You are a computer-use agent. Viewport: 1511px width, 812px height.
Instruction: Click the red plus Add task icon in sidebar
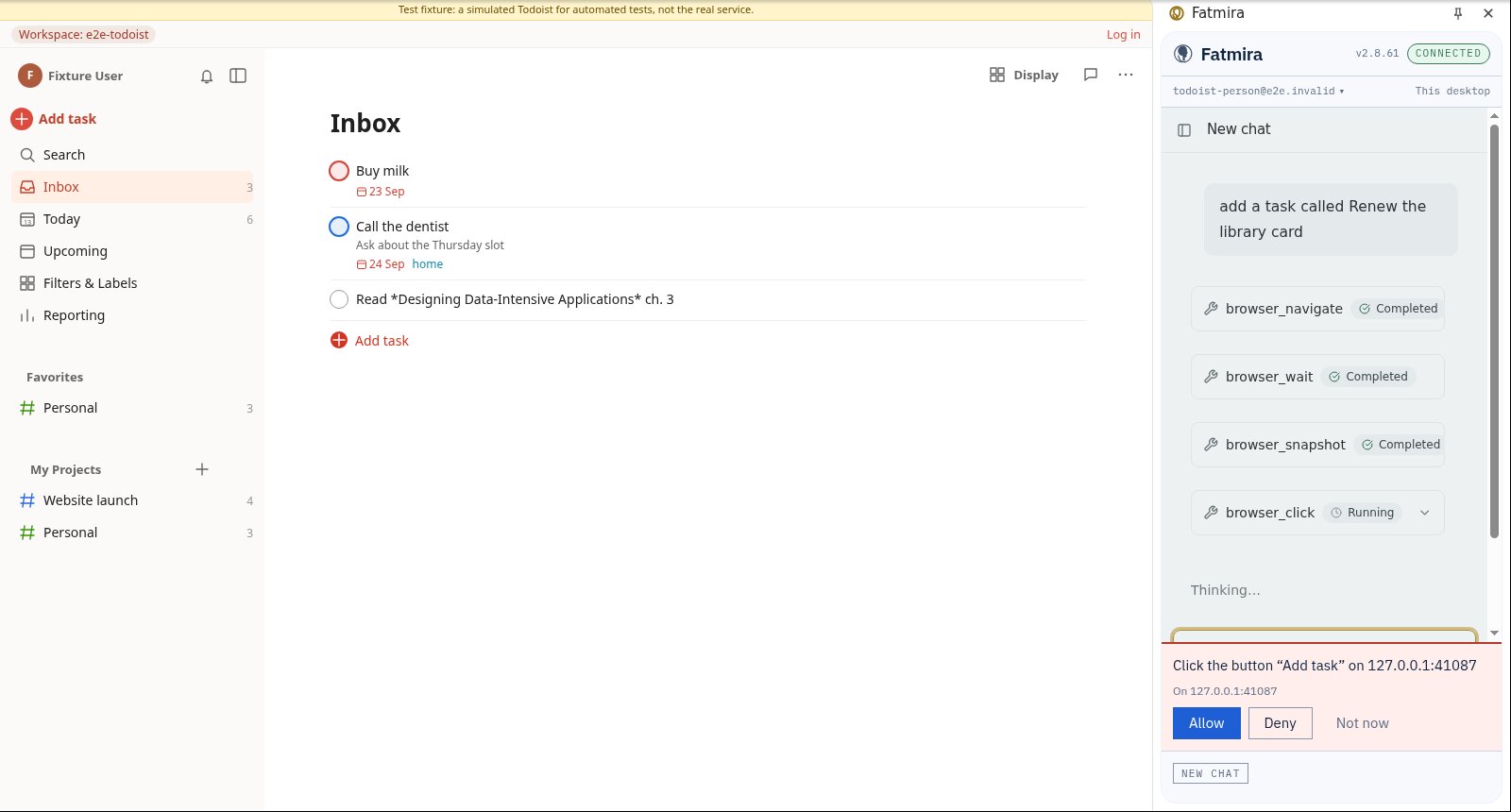point(22,119)
